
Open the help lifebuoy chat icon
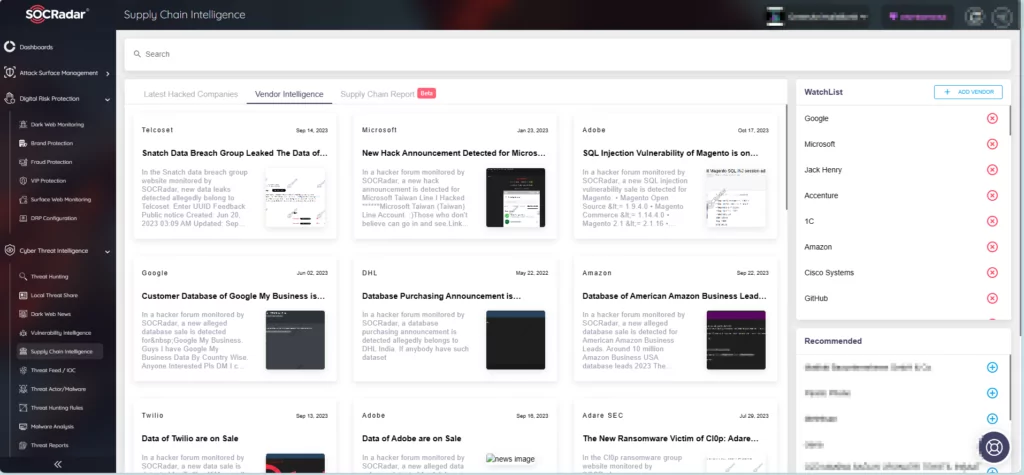click(994, 448)
